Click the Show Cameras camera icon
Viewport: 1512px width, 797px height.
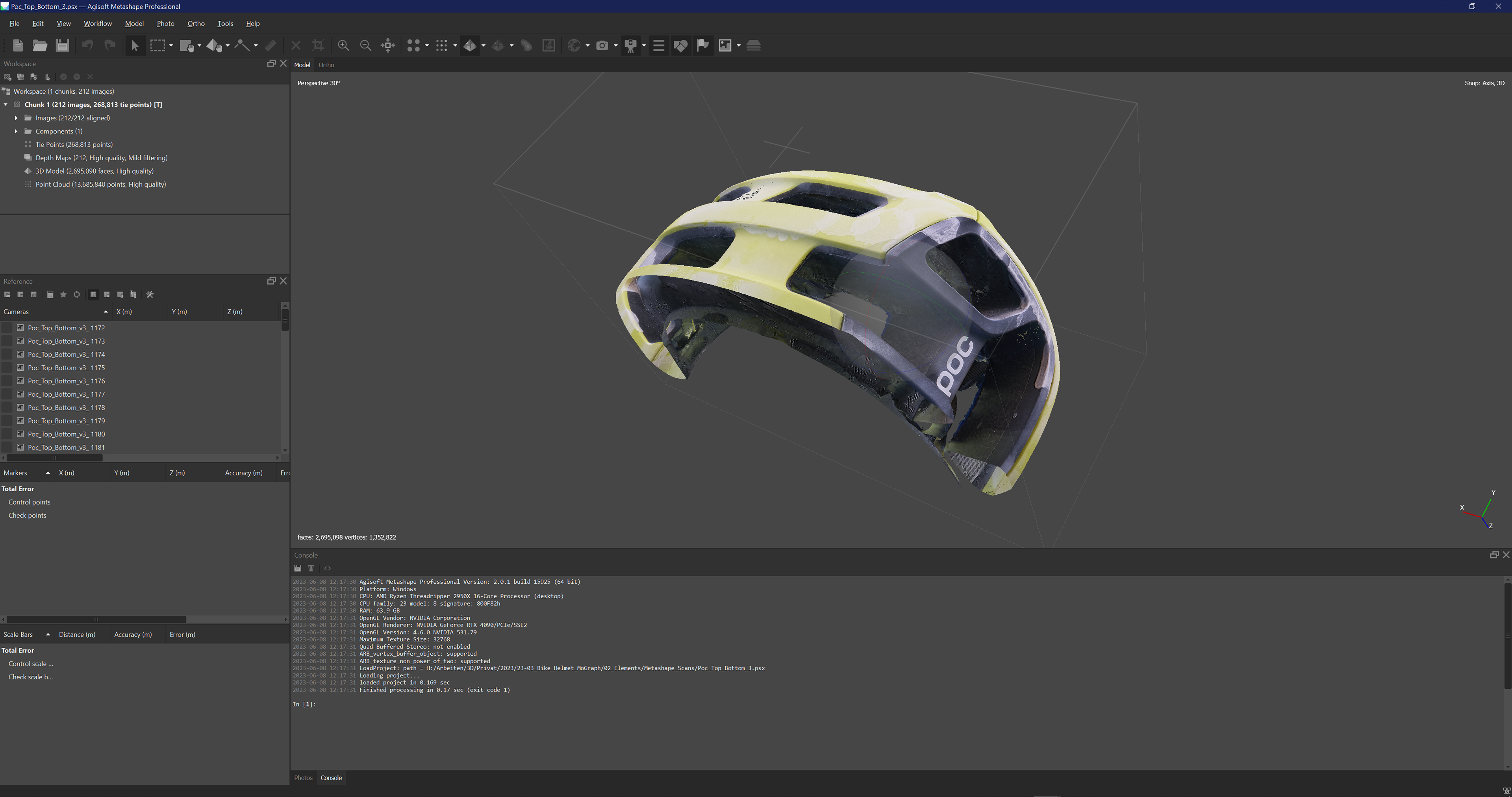tap(602, 45)
